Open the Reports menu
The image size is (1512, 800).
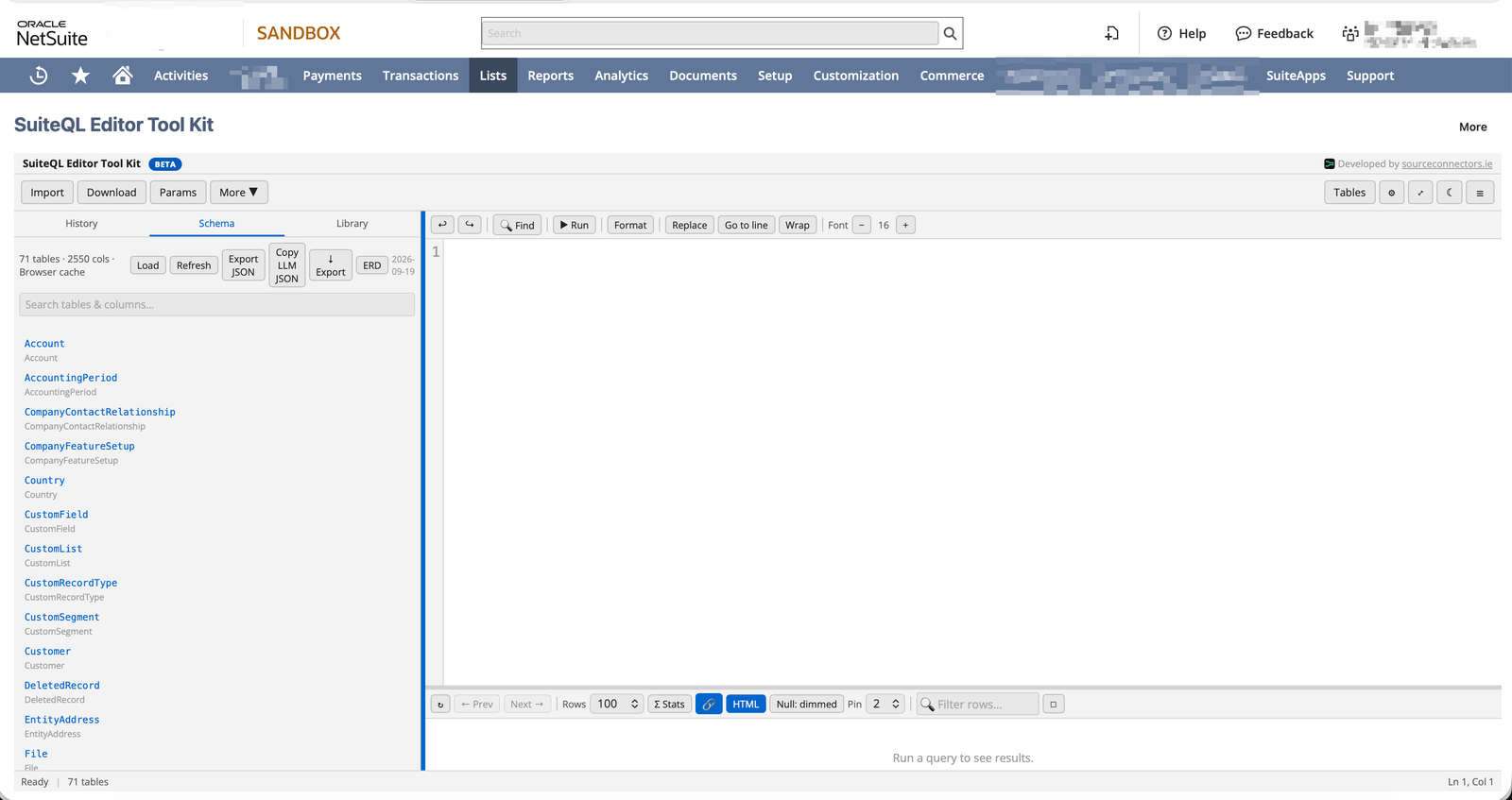[x=551, y=76]
